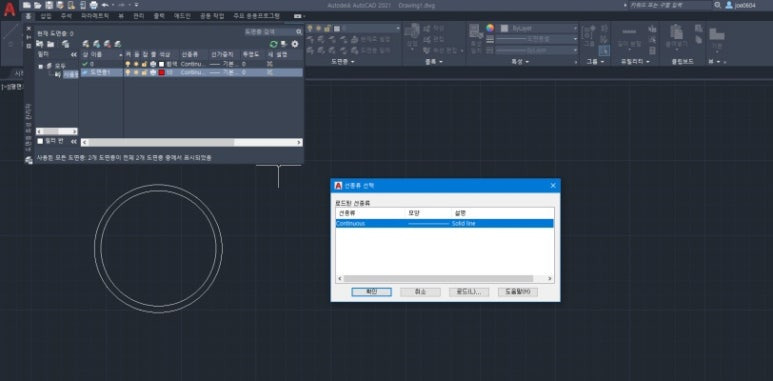Viewport: 773px width, 381px height.
Task: Click the white color swatch of layer 0
Action: click(x=161, y=64)
